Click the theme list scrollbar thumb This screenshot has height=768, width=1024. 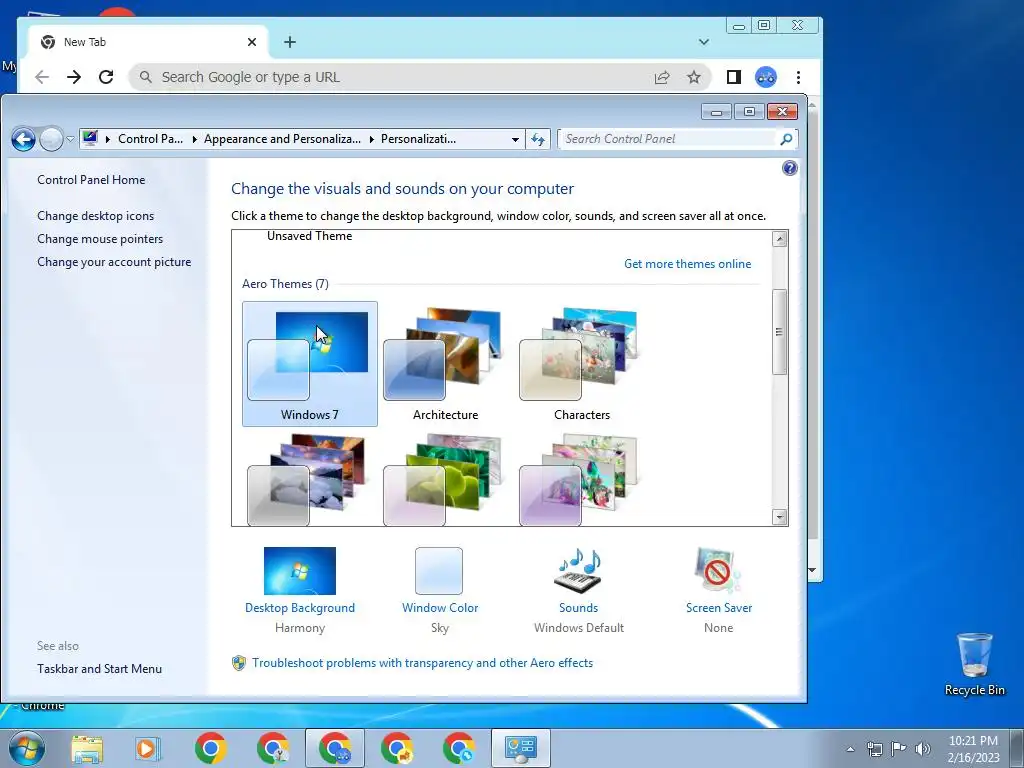point(779,332)
